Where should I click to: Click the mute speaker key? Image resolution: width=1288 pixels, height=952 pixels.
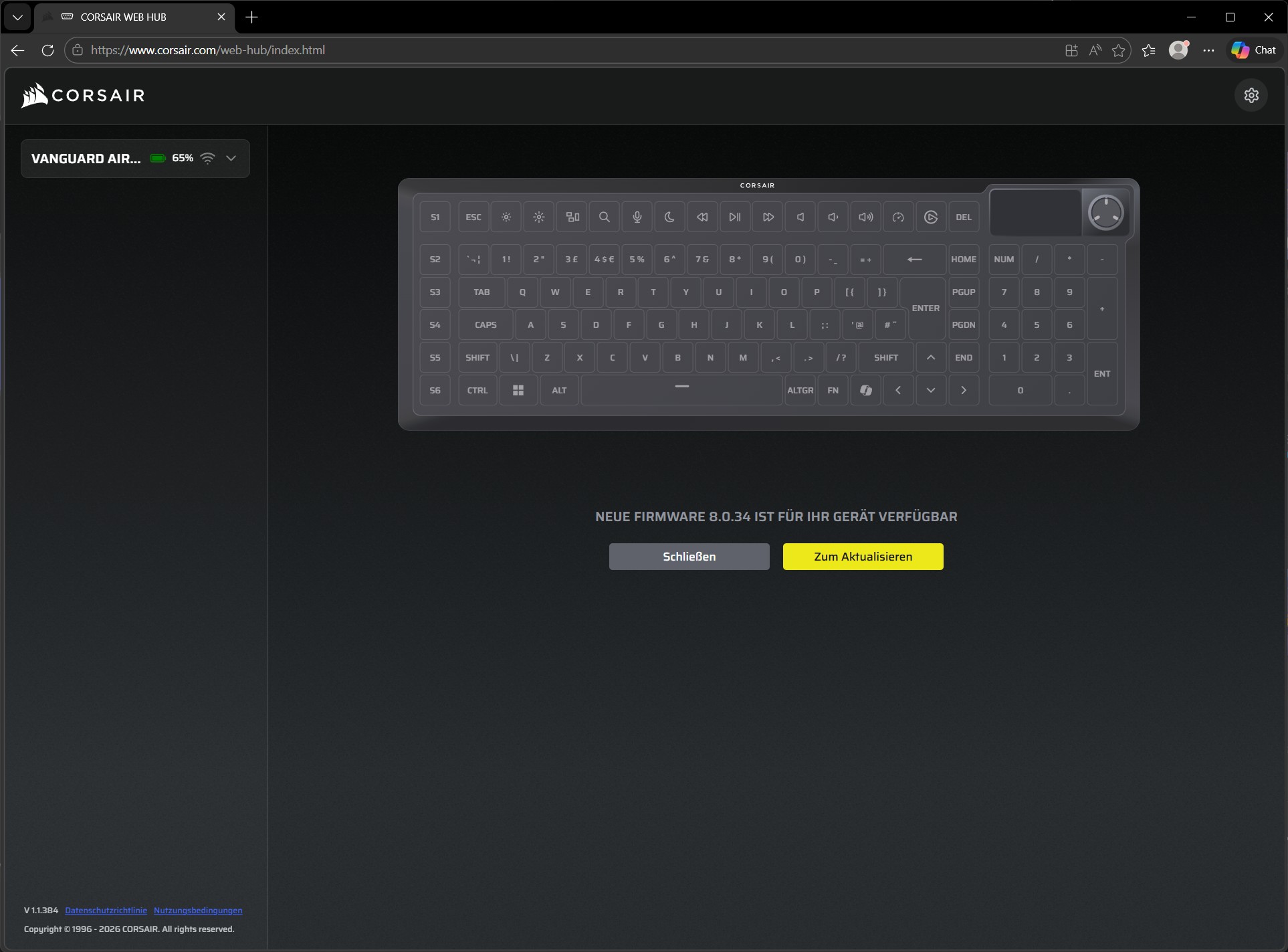800,217
